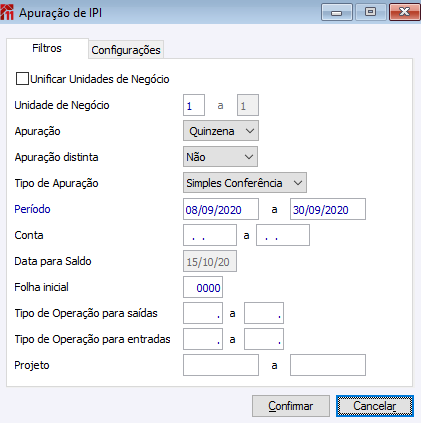The width and height of the screenshot is (421, 423).
Task: Click the Tipo de Operação para entradas label
Action: [x=92, y=339]
